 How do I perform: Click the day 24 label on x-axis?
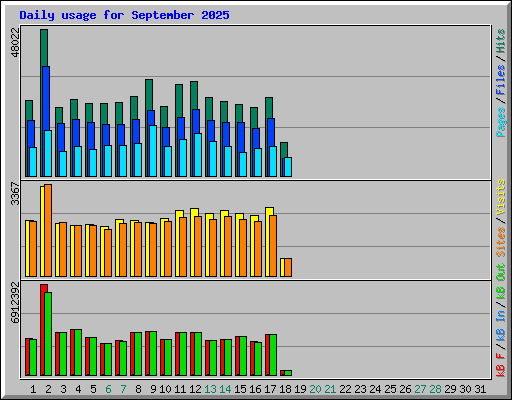(375, 389)
